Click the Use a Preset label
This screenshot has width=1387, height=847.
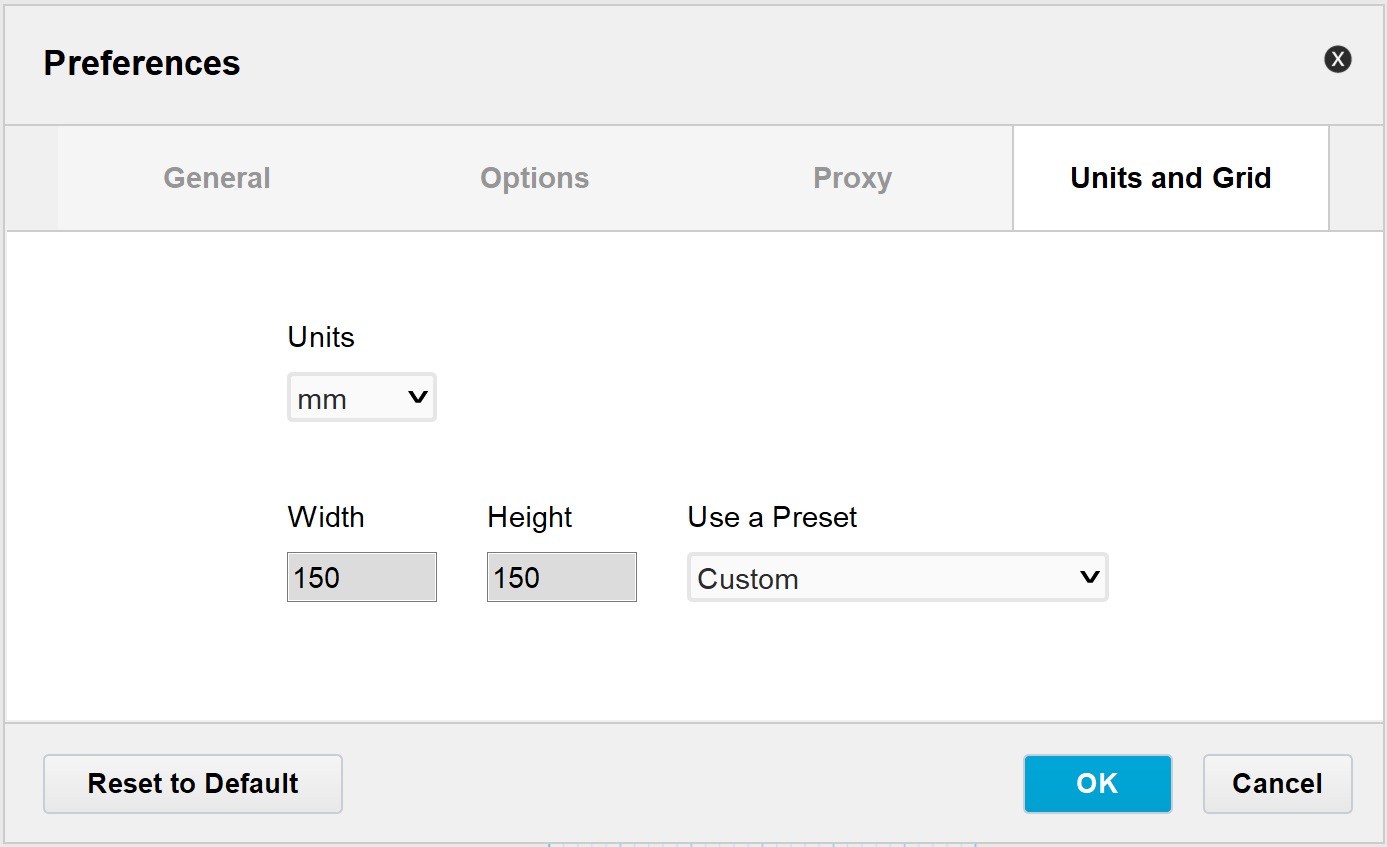pyautogui.click(x=772, y=517)
